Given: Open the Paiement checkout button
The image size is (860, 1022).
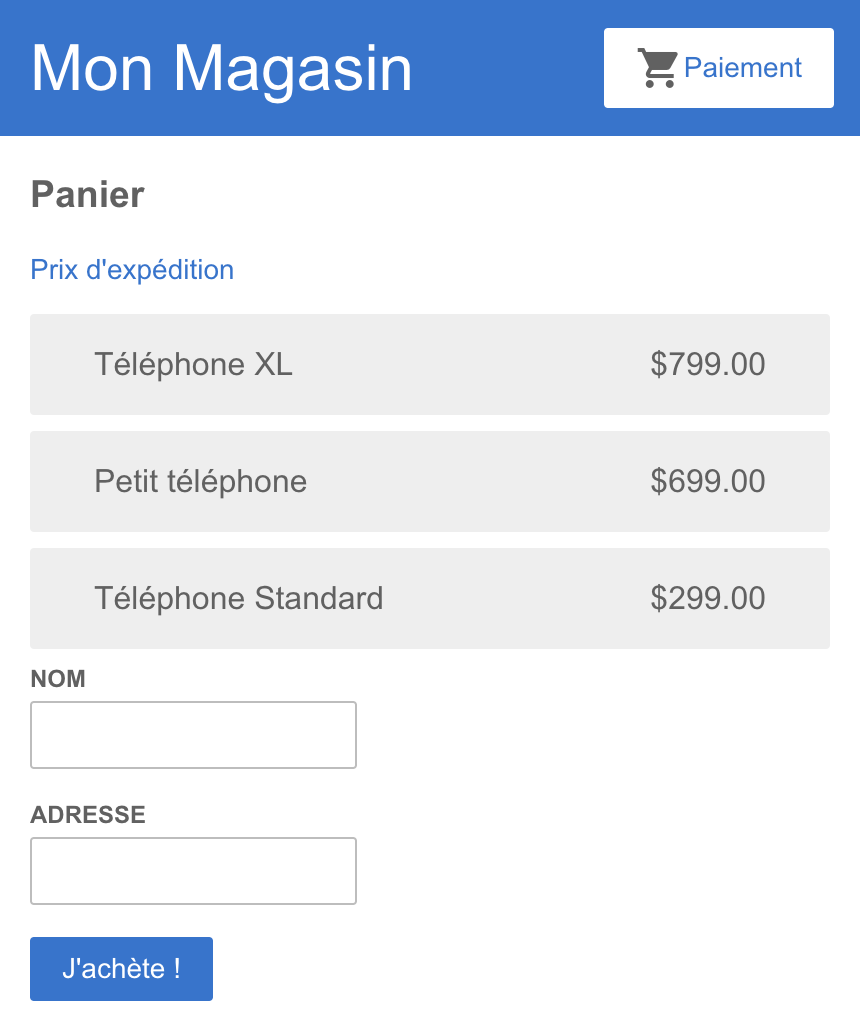Looking at the screenshot, I should click(719, 68).
